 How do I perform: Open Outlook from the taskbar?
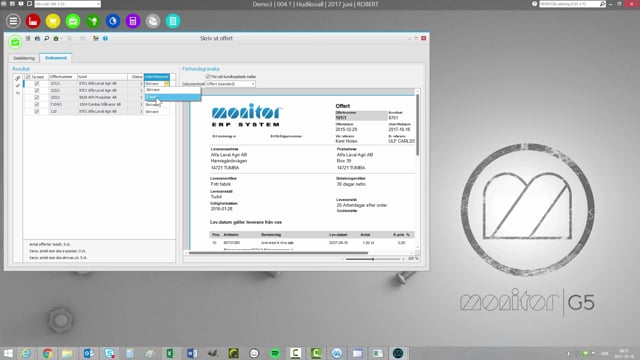pyautogui.click(x=89, y=353)
